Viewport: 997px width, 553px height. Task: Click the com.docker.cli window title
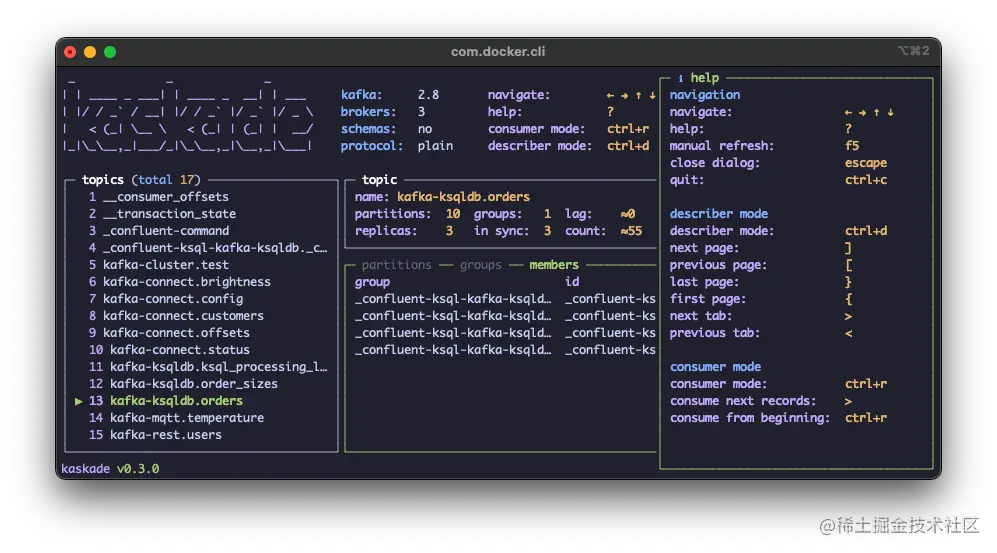(x=498, y=51)
